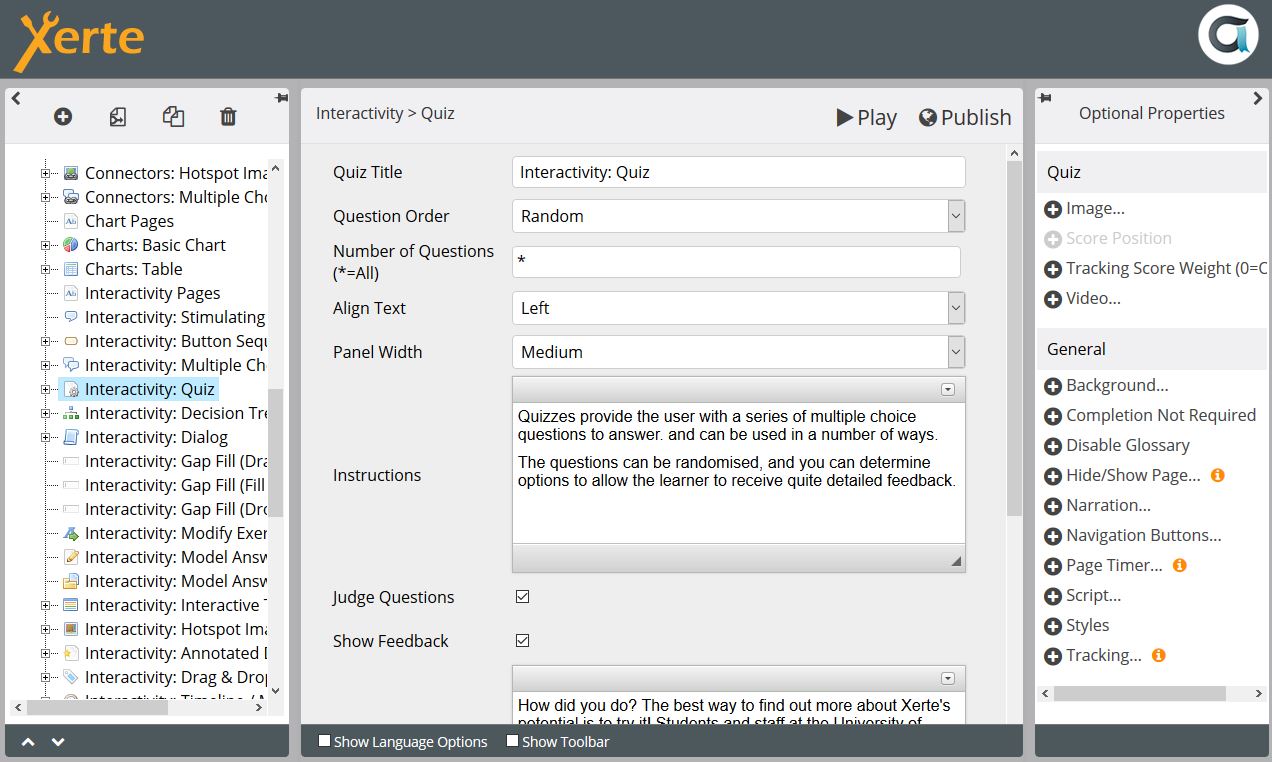Screen dimensions: 1272x762
Task: Click the tree's vertical scrollbar
Action: [276, 452]
